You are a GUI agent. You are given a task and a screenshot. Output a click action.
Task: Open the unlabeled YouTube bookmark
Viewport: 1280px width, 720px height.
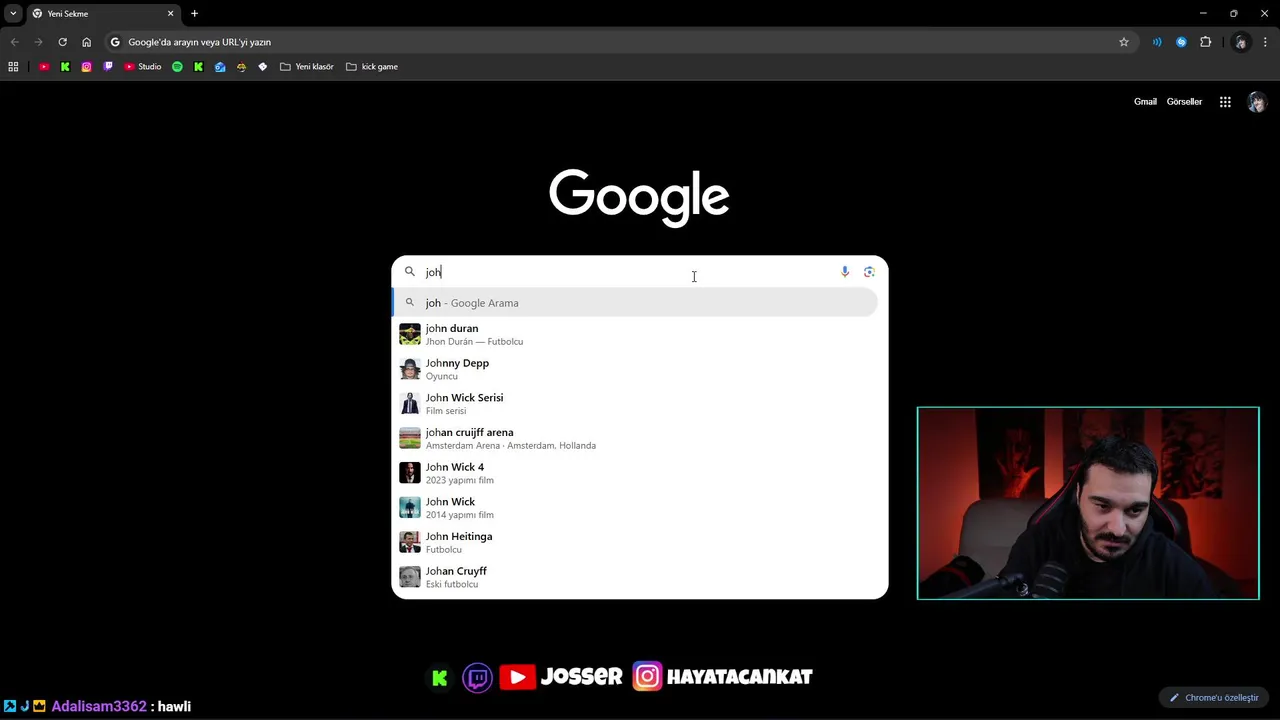(44, 67)
